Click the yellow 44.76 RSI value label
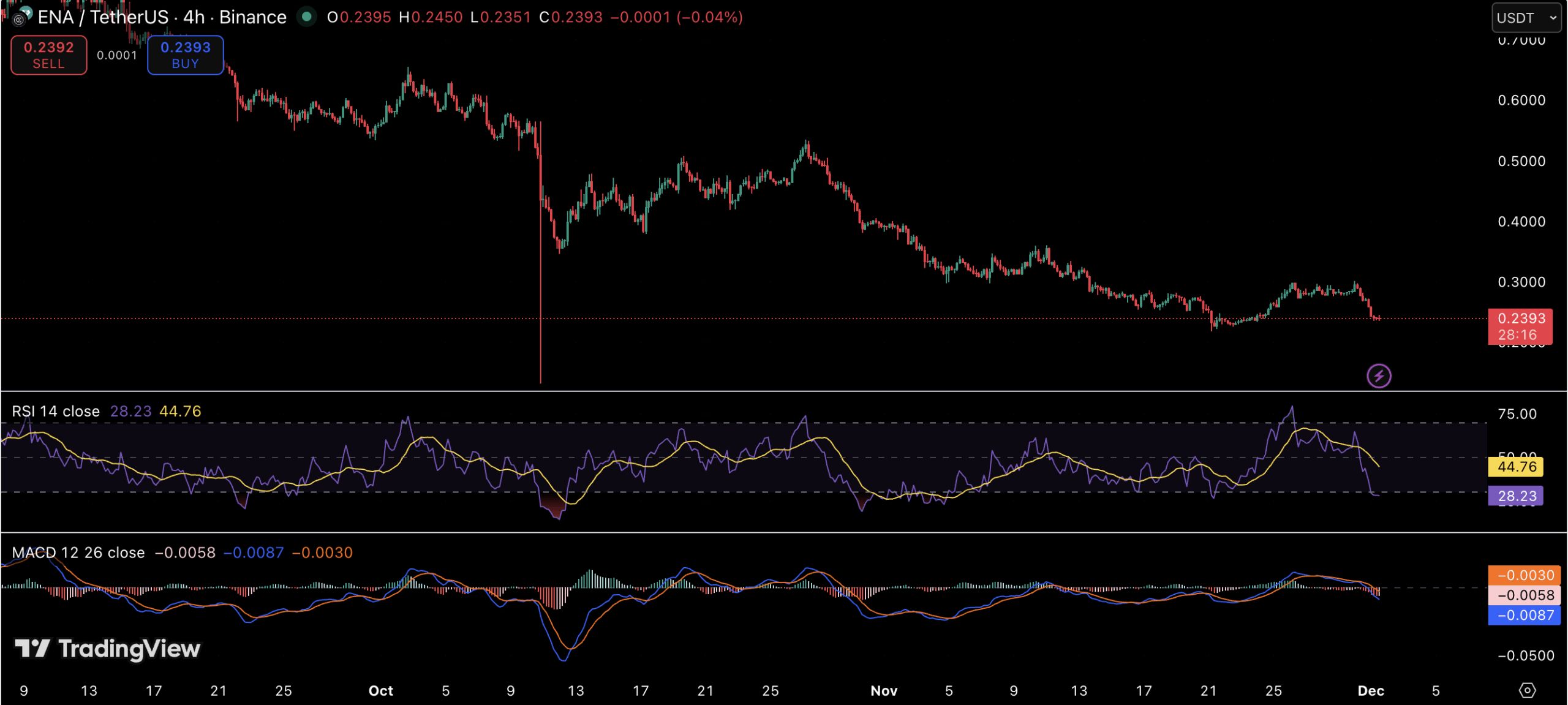Image resolution: width=1568 pixels, height=705 pixels. [x=1516, y=466]
